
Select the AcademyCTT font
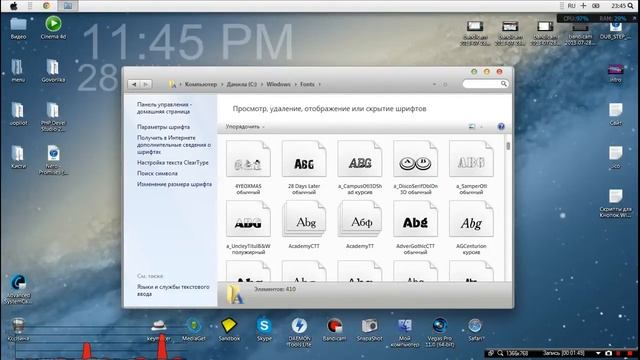pos(304,224)
